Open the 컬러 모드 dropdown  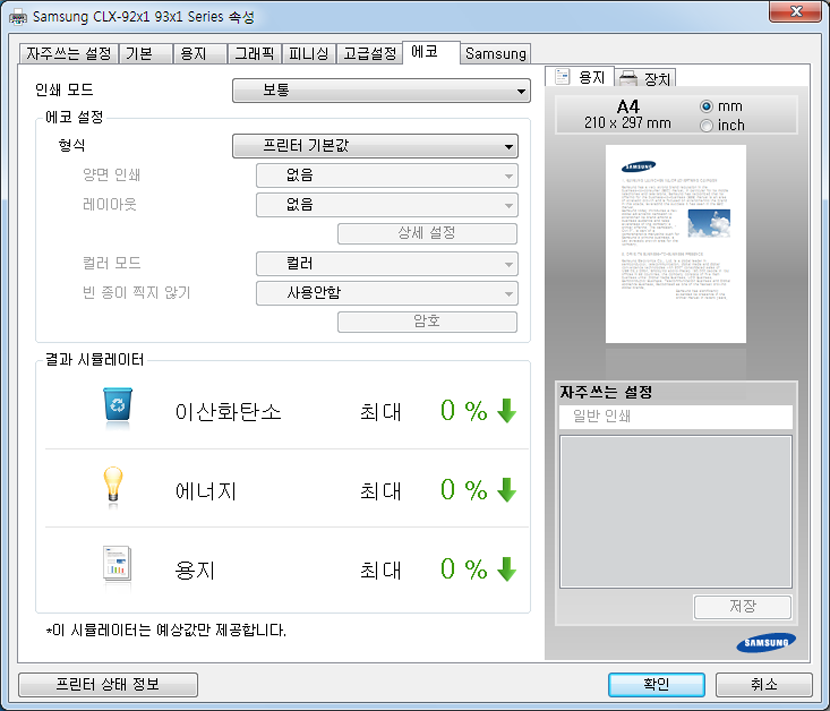[387, 264]
